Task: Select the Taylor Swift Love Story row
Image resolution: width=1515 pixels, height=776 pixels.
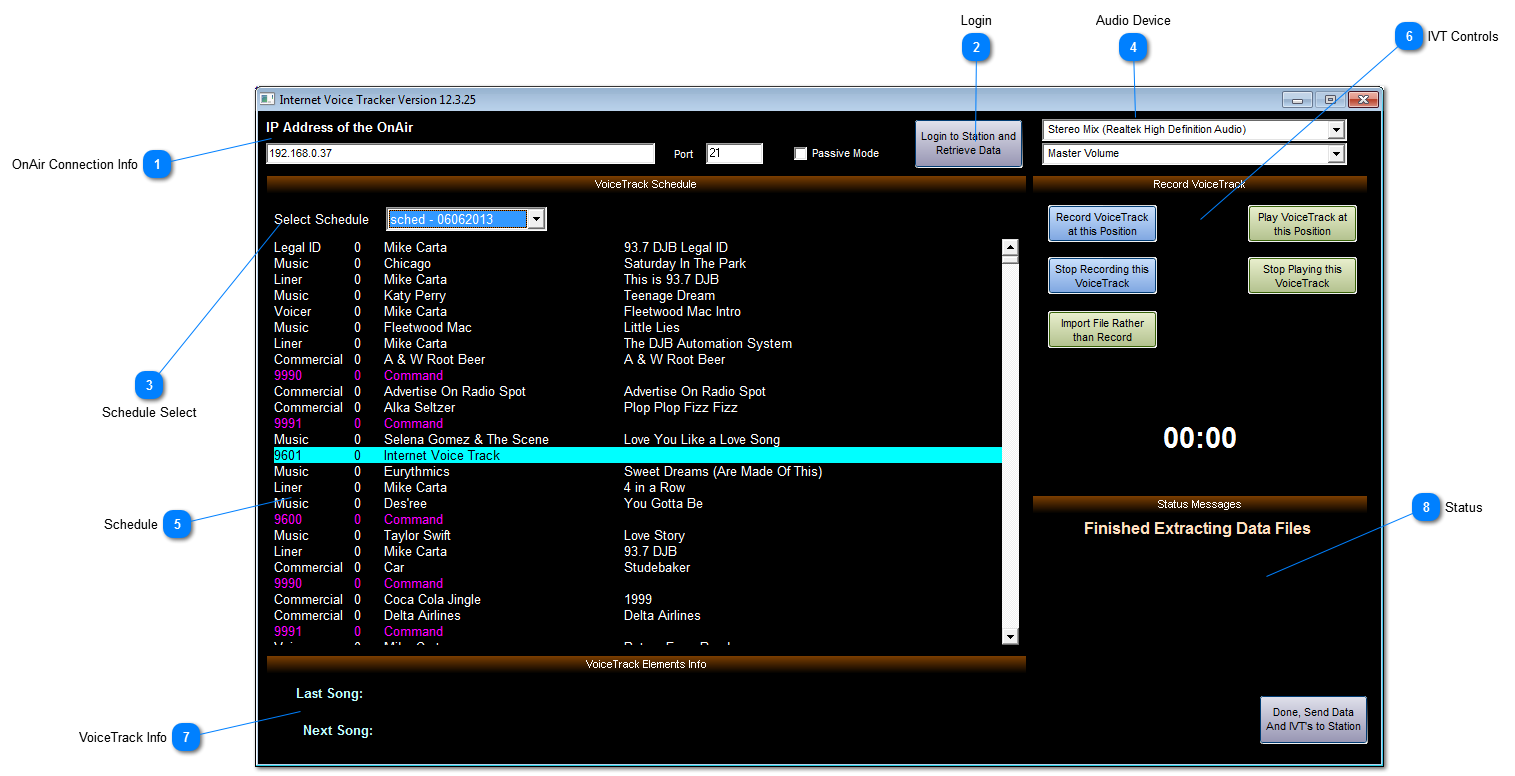Action: [x=637, y=535]
